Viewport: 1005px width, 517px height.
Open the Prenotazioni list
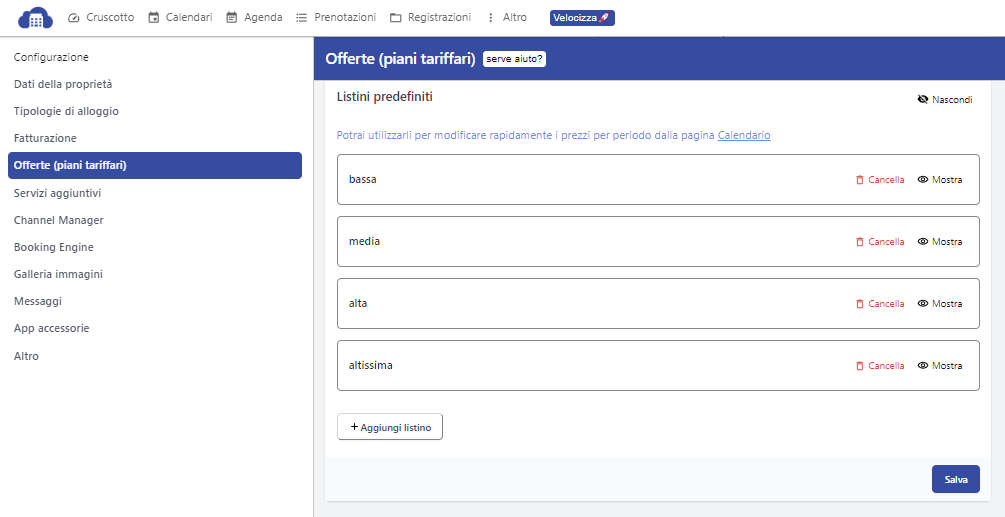click(336, 18)
